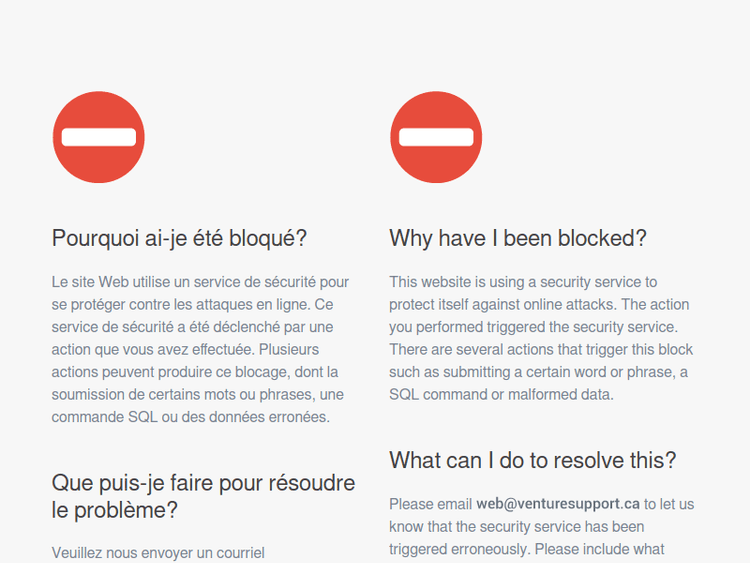This screenshot has width=750, height=563.
Task: Click the English paragraph starting "This website is using"
Action: pyautogui.click(x=540, y=338)
